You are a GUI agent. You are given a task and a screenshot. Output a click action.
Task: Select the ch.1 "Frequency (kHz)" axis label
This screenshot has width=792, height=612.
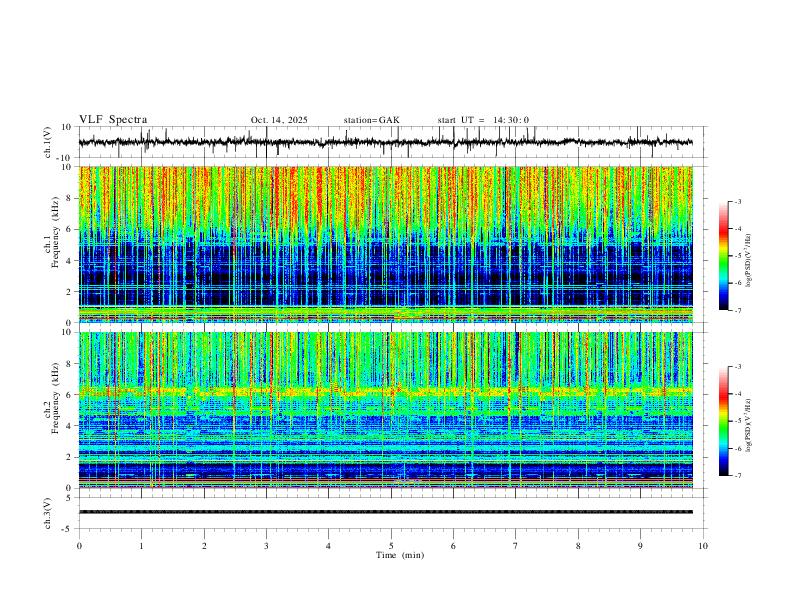pos(55,231)
